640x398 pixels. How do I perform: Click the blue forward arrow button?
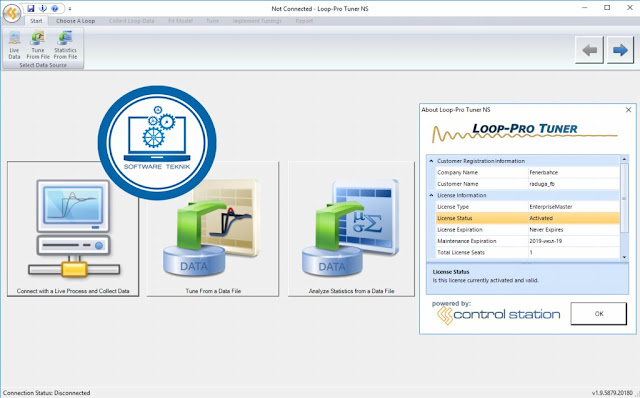click(620, 50)
